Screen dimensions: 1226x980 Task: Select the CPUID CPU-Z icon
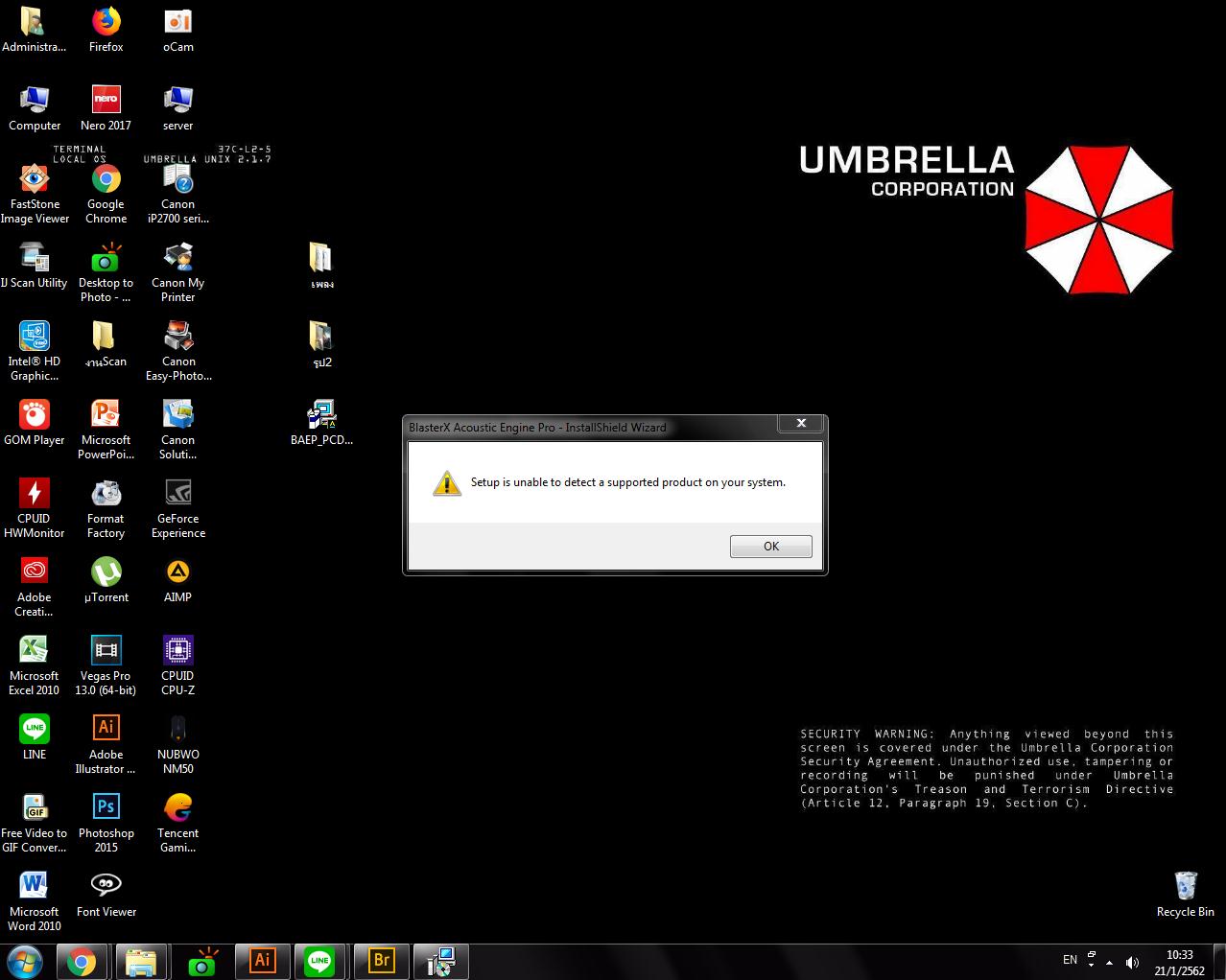pos(178,665)
